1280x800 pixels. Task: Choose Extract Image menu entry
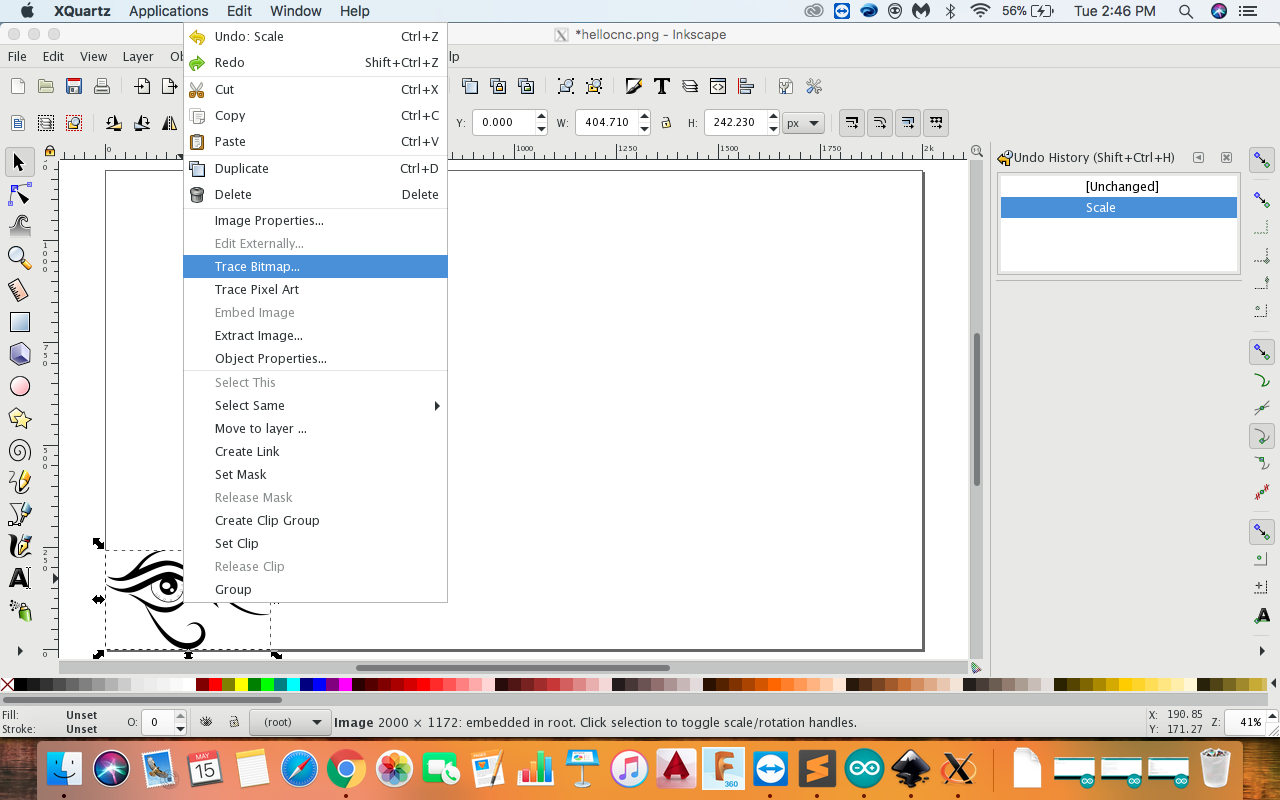point(315,335)
